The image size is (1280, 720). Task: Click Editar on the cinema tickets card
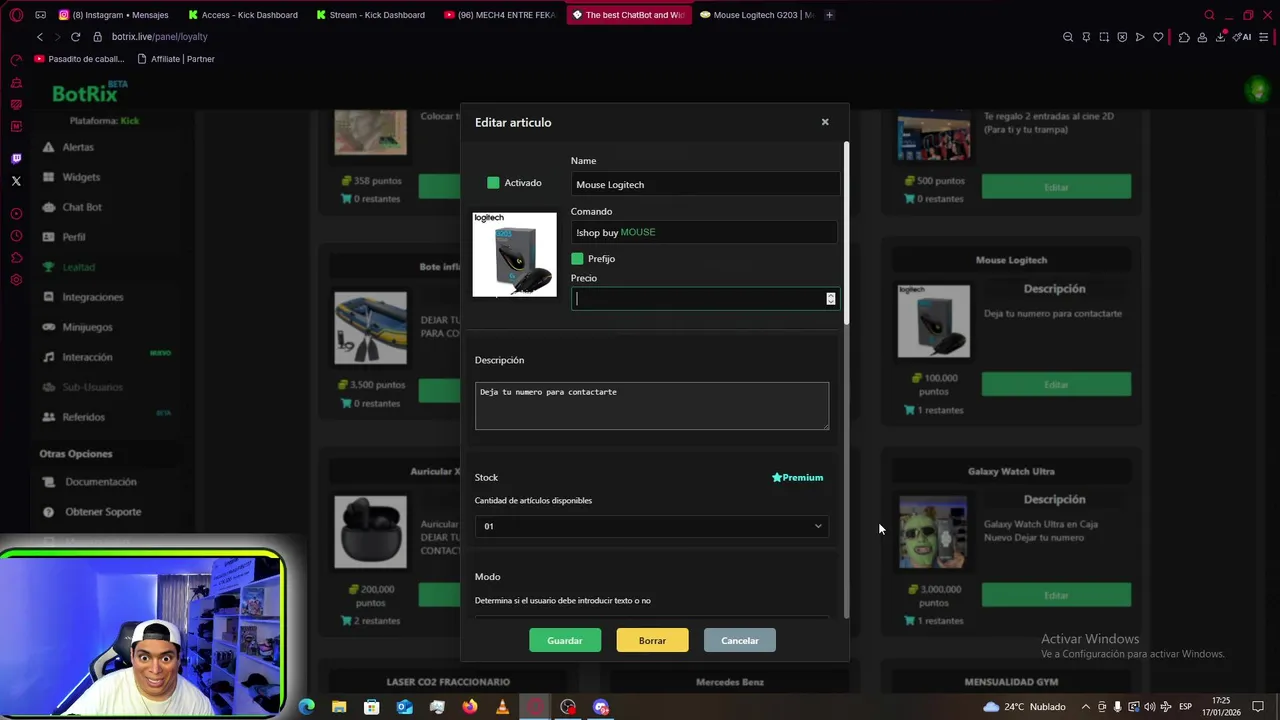(x=1056, y=187)
